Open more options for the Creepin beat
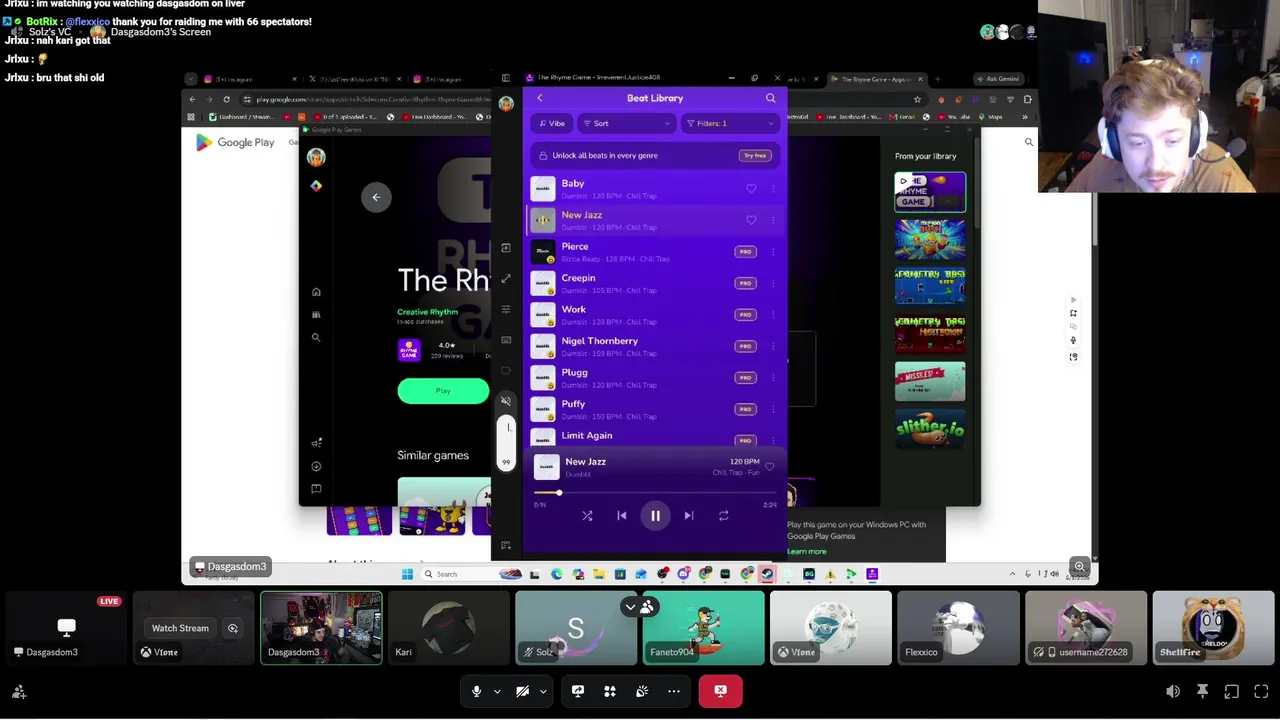The width and height of the screenshot is (1280, 720). [773, 283]
